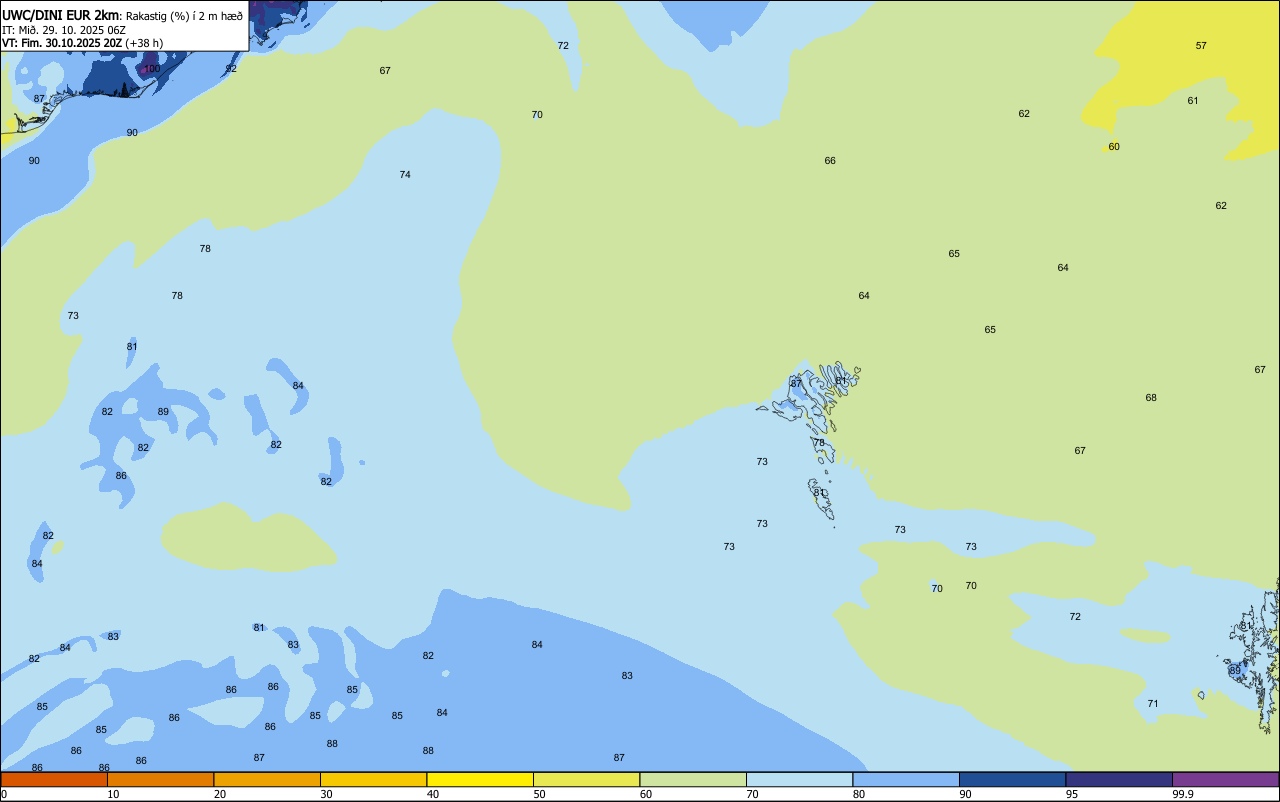Viewport: 1280px width, 802px height.
Task: Pick the 50–60 yellow-green legend swatch
Action: (x=586, y=779)
